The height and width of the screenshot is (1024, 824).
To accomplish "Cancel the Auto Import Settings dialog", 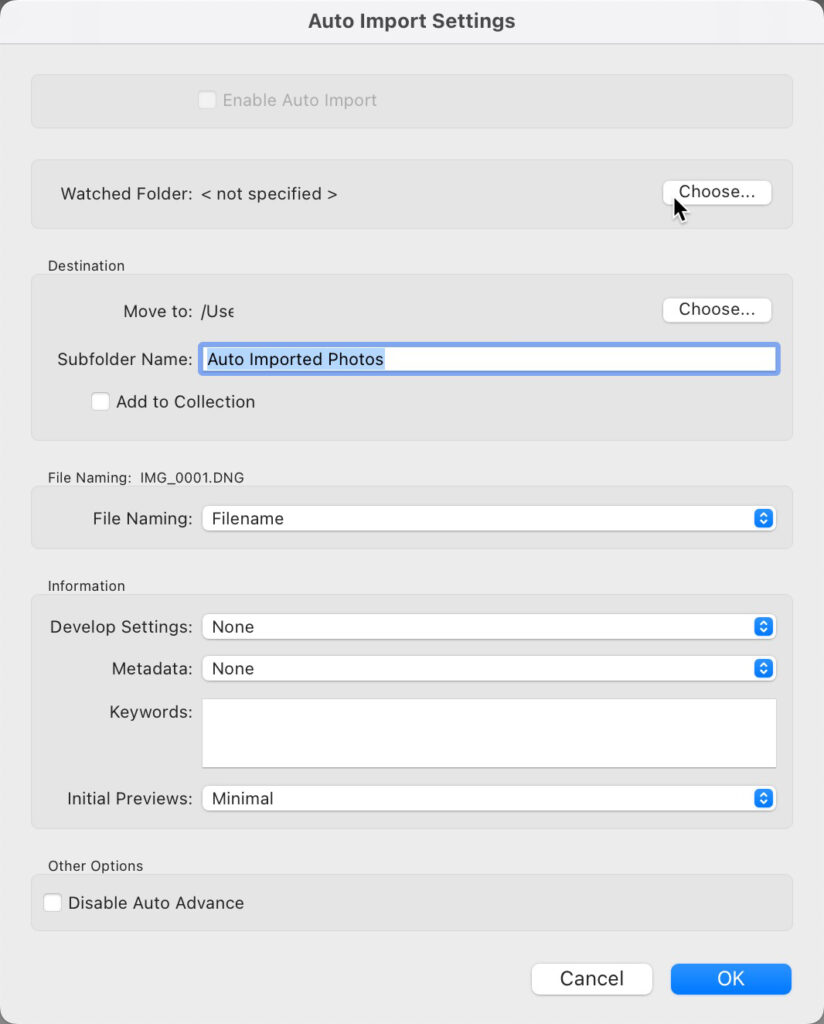I will tap(592, 978).
